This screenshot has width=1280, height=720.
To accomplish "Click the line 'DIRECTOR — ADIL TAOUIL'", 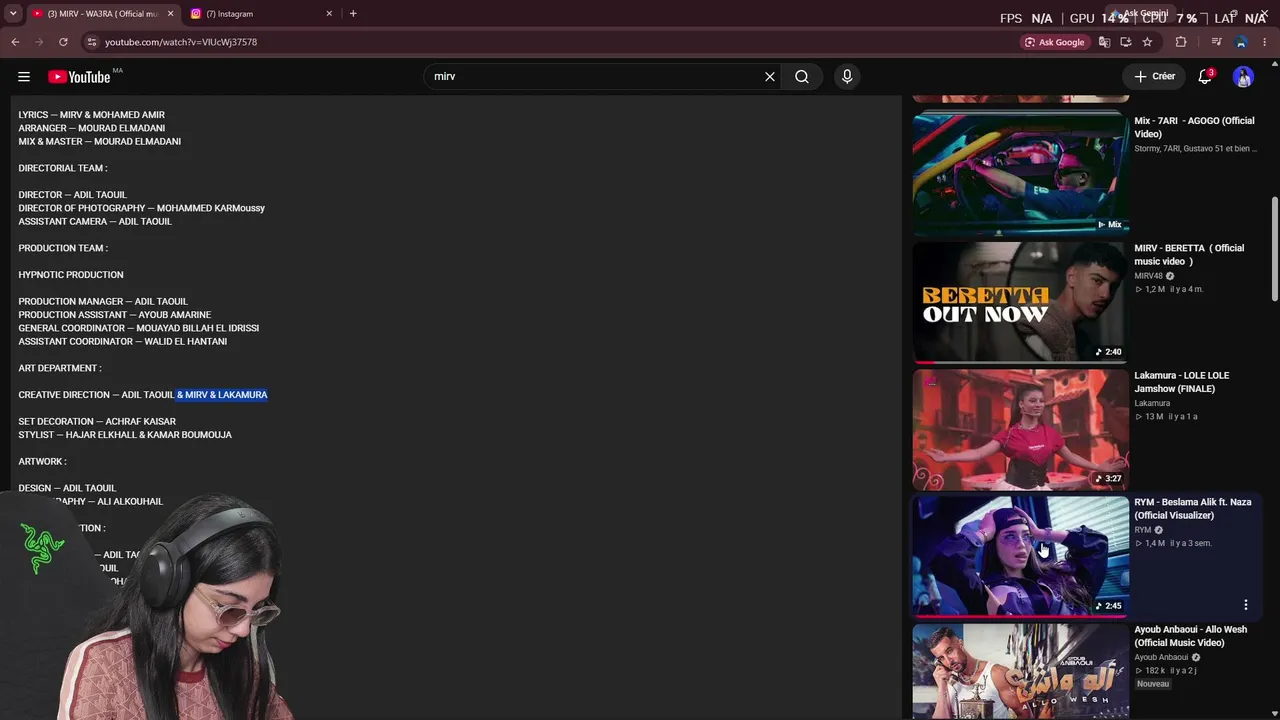I will [x=72, y=195].
